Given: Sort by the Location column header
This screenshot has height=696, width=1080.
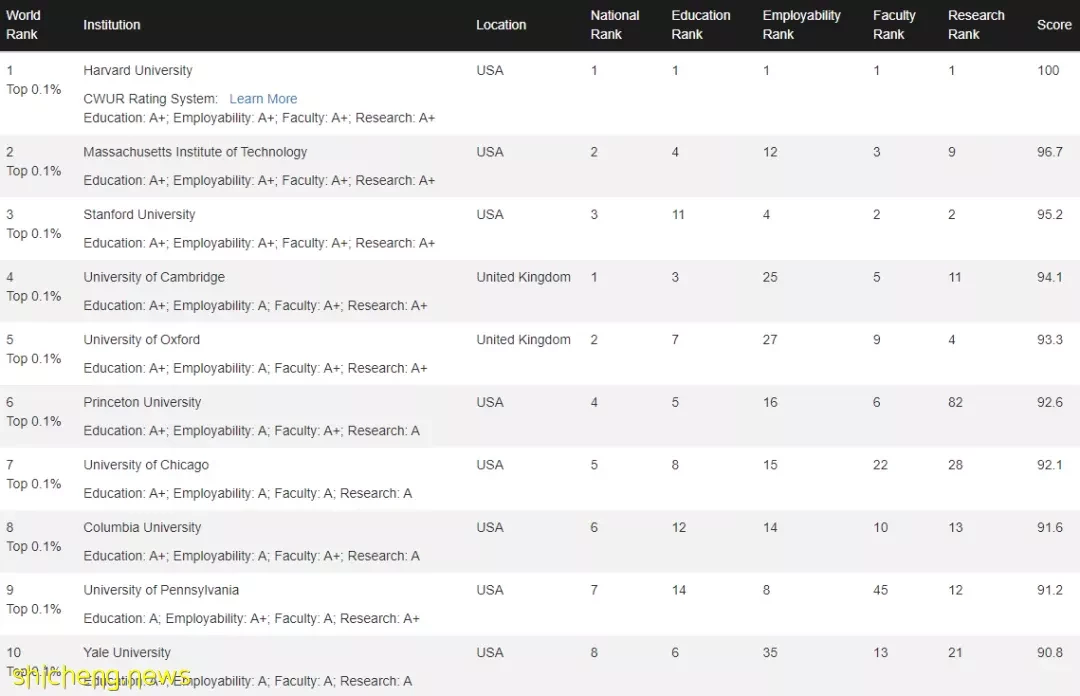Looking at the screenshot, I should (501, 25).
